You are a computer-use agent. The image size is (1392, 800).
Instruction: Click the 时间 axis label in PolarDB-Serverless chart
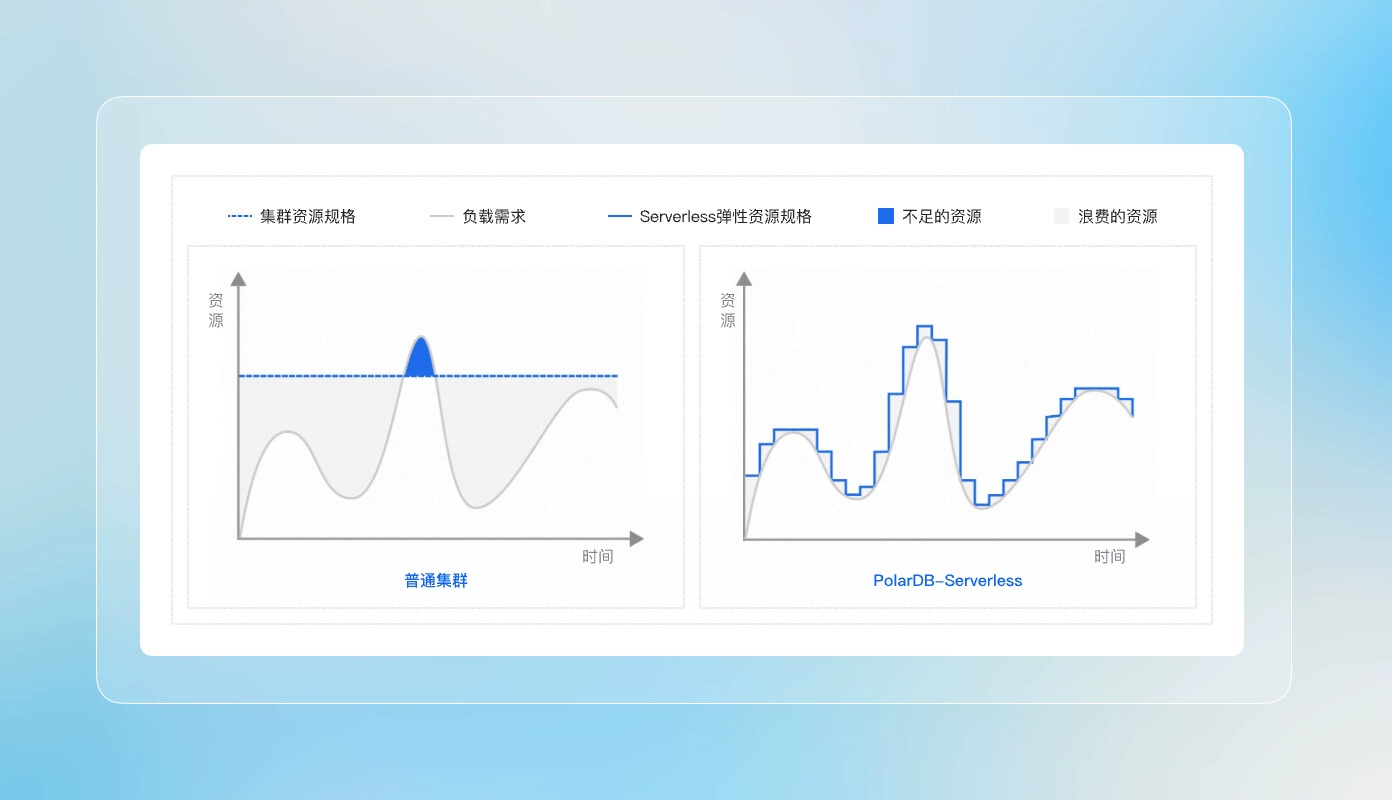(x=1110, y=556)
